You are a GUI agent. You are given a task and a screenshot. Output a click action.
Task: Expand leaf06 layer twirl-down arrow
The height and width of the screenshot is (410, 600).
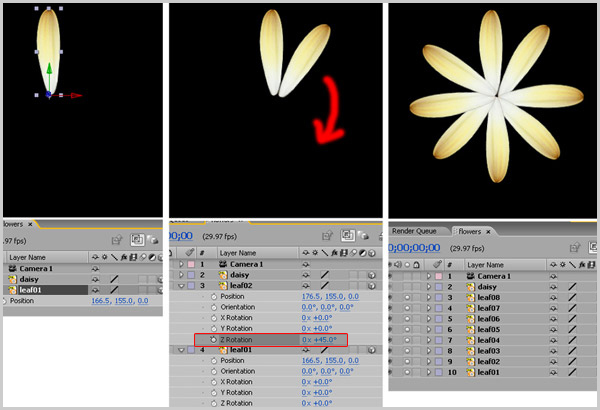tap(429, 319)
